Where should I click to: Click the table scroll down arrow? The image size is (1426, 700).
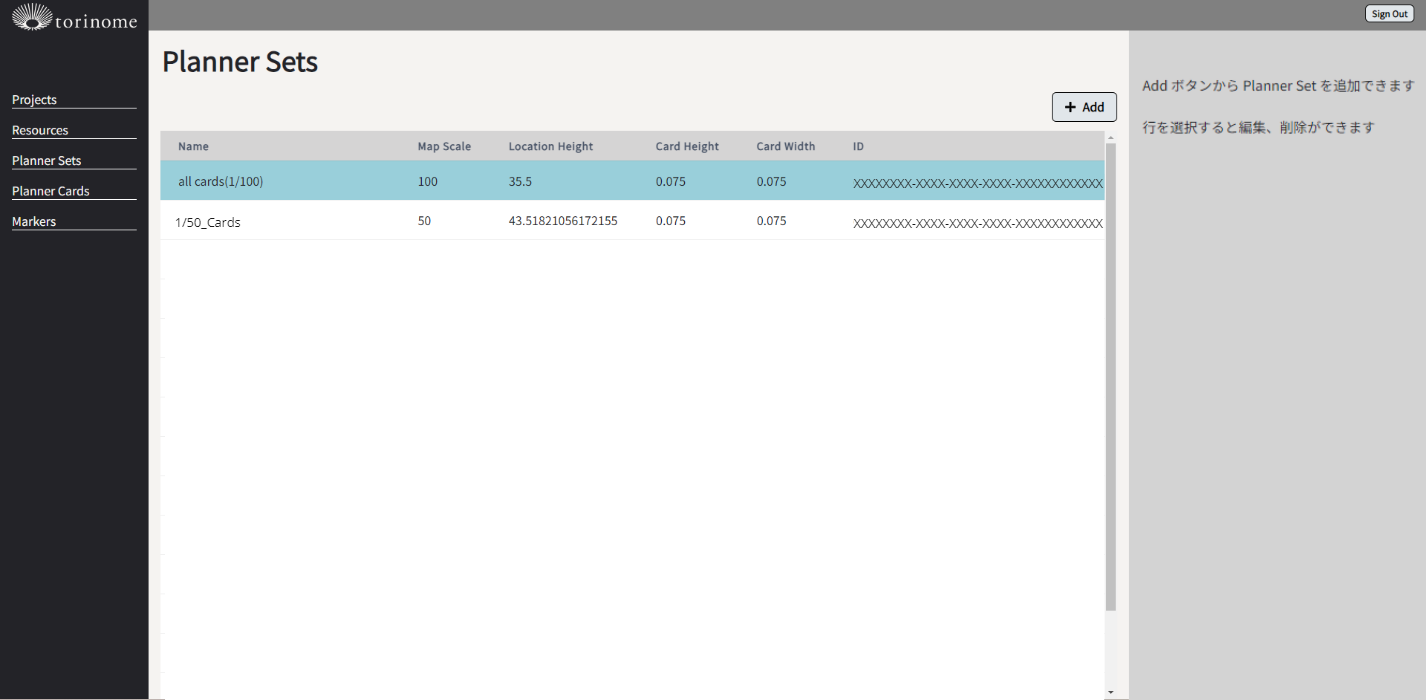pyautogui.click(x=1111, y=691)
